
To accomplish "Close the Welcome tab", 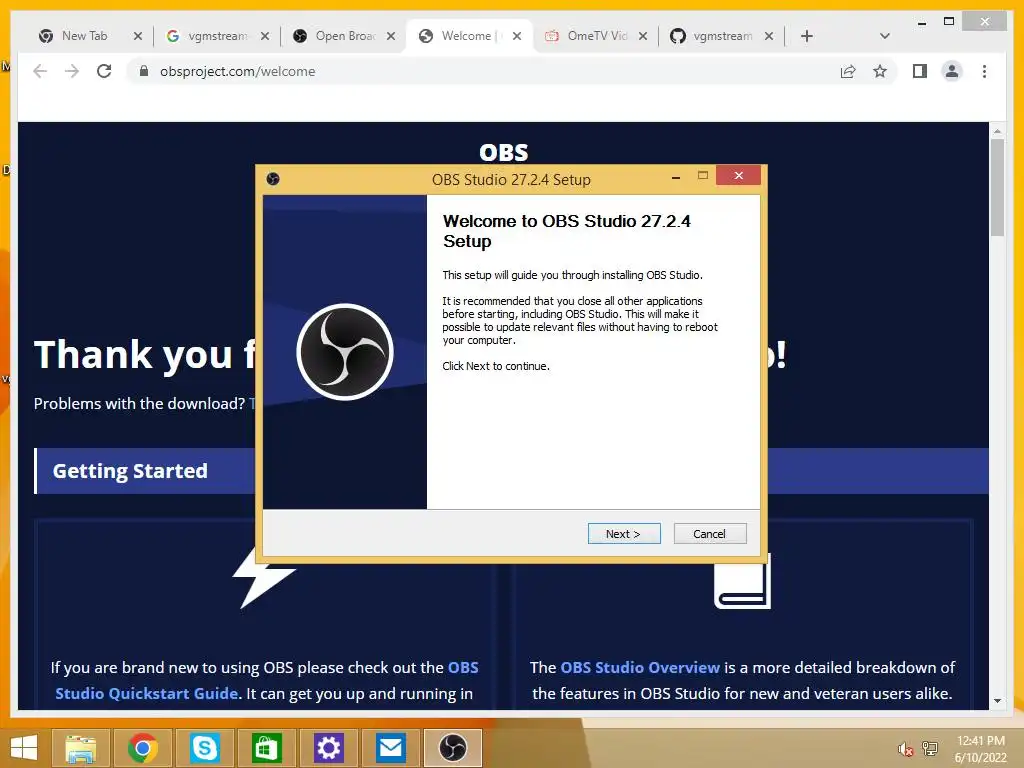I will [x=517, y=37].
